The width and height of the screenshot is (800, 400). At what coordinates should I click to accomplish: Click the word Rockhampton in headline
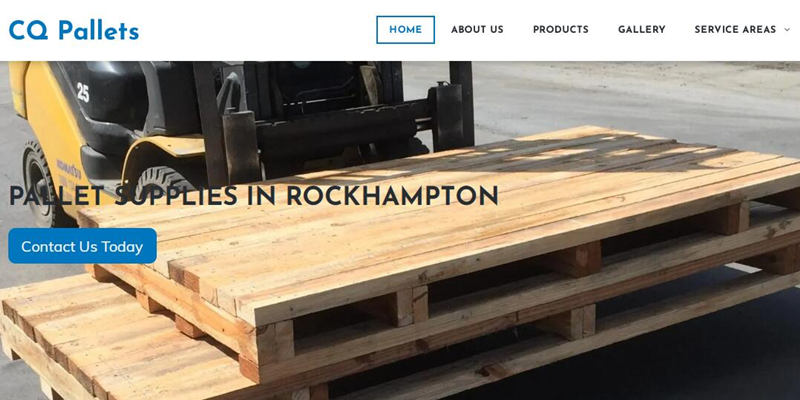pyautogui.click(x=392, y=196)
